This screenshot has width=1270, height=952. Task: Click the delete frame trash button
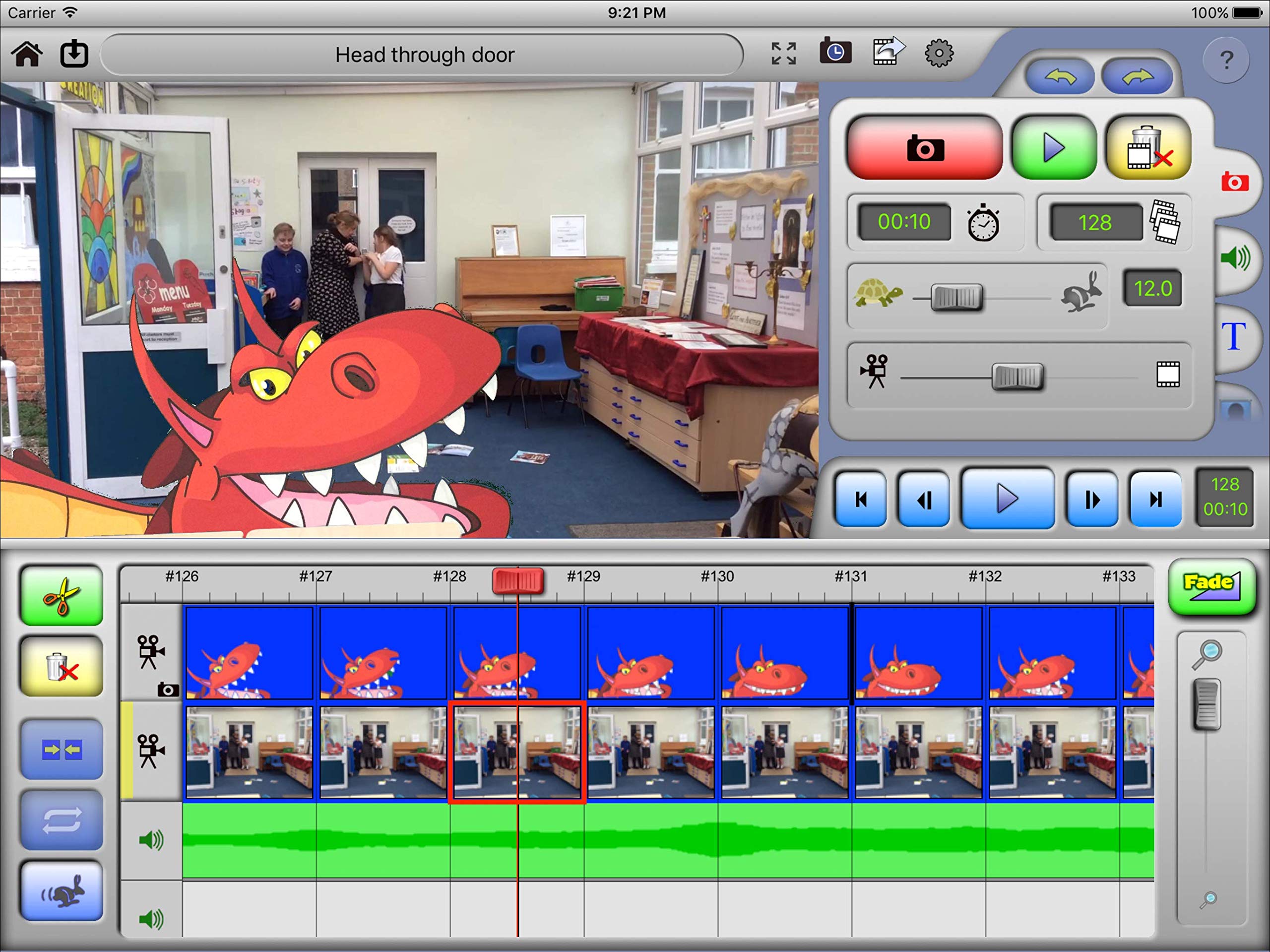1148,147
